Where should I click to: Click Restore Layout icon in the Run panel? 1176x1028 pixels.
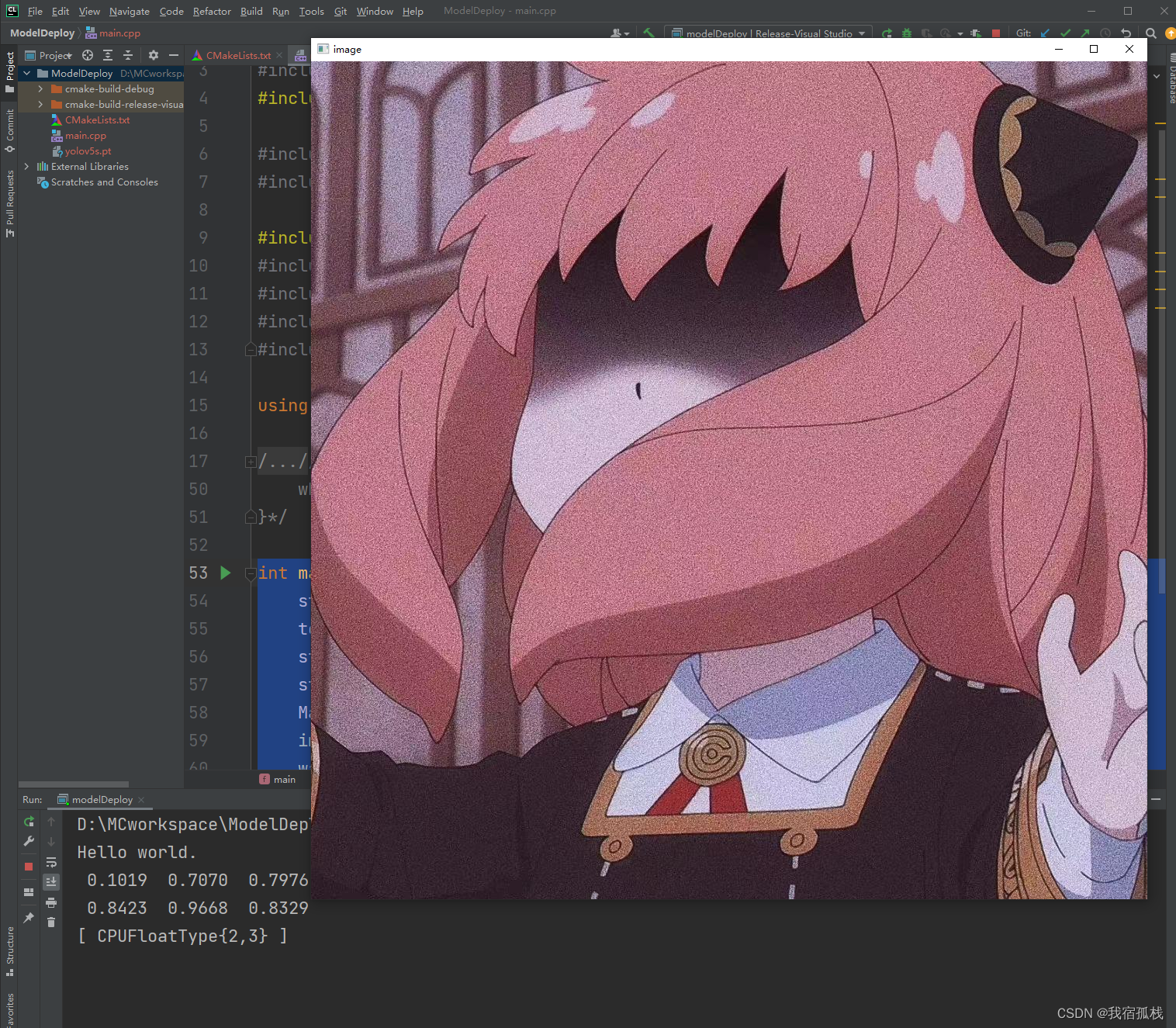(29, 892)
